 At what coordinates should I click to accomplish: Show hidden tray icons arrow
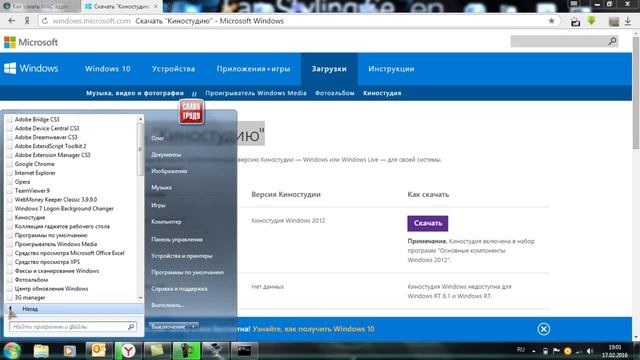[533, 351]
